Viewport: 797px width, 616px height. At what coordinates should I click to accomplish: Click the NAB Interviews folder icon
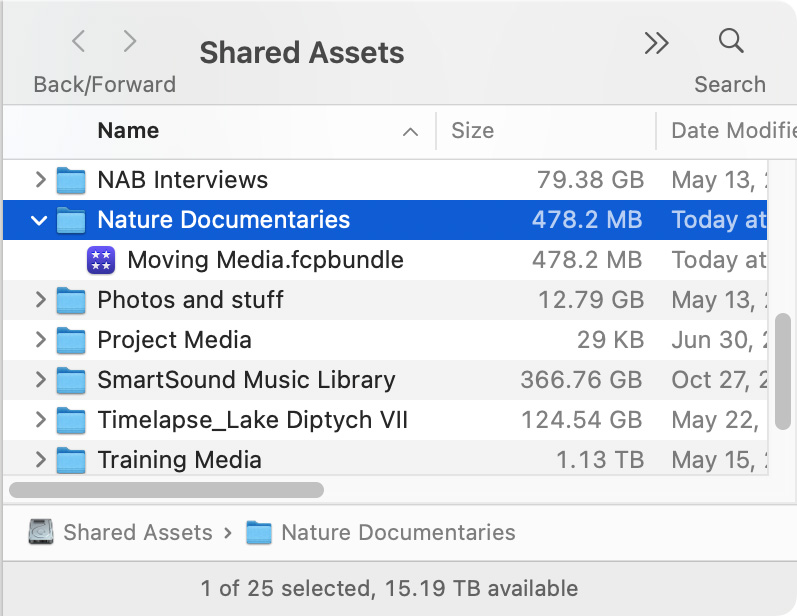71,181
